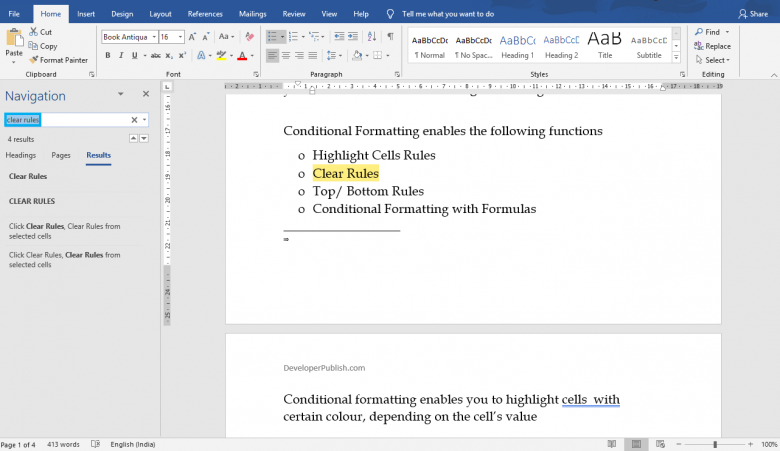Image resolution: width=780 pixels, height=451 pixels.
Task: Click the Format Painter icon
Action: tap(34, 60)
